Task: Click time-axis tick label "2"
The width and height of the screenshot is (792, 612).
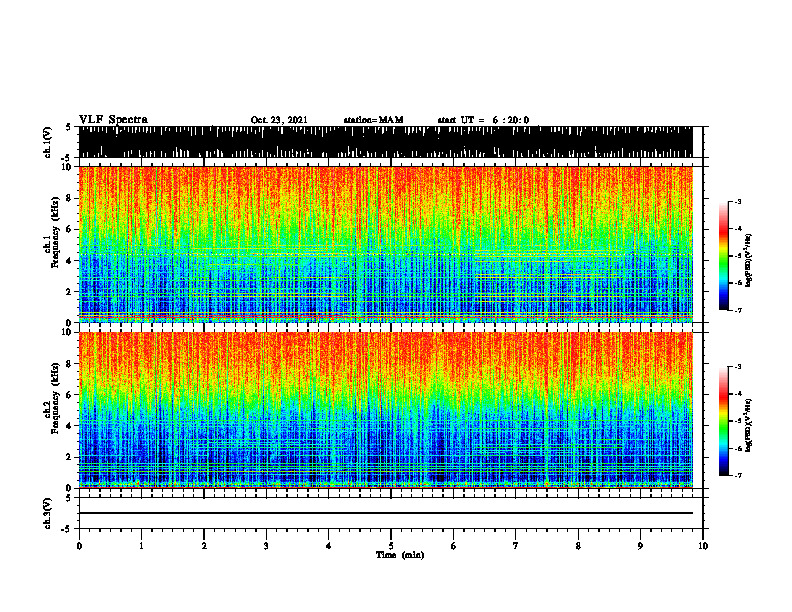Action: 204,546
